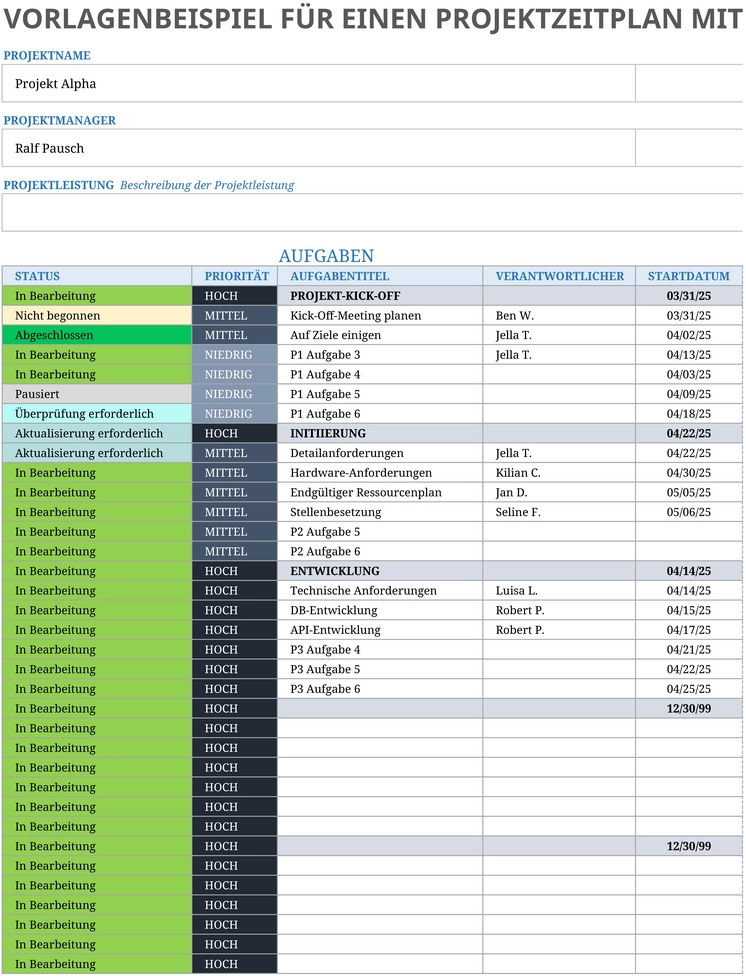
Task: Select the start date 04/03/25 cell
Action: pos(689,375)
